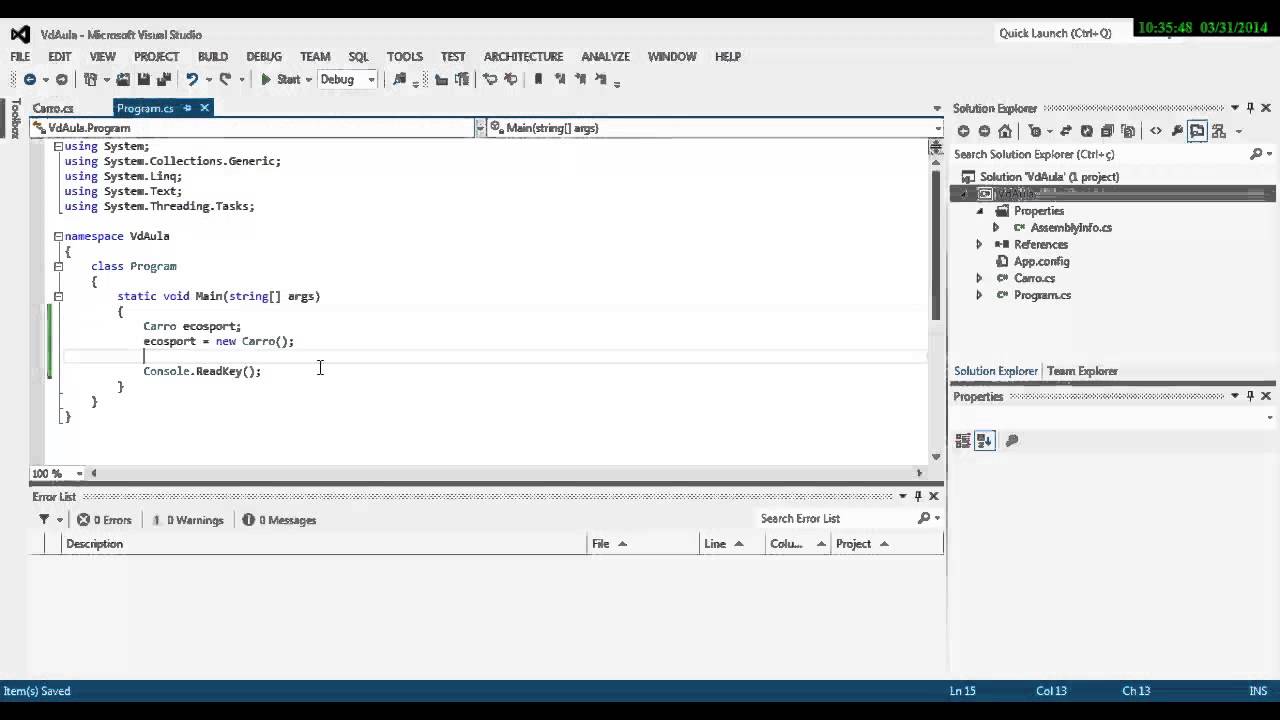Toggle Show All Files in Solution Explorer
The image size is (1280, 720).
[x=1128, y=131]
